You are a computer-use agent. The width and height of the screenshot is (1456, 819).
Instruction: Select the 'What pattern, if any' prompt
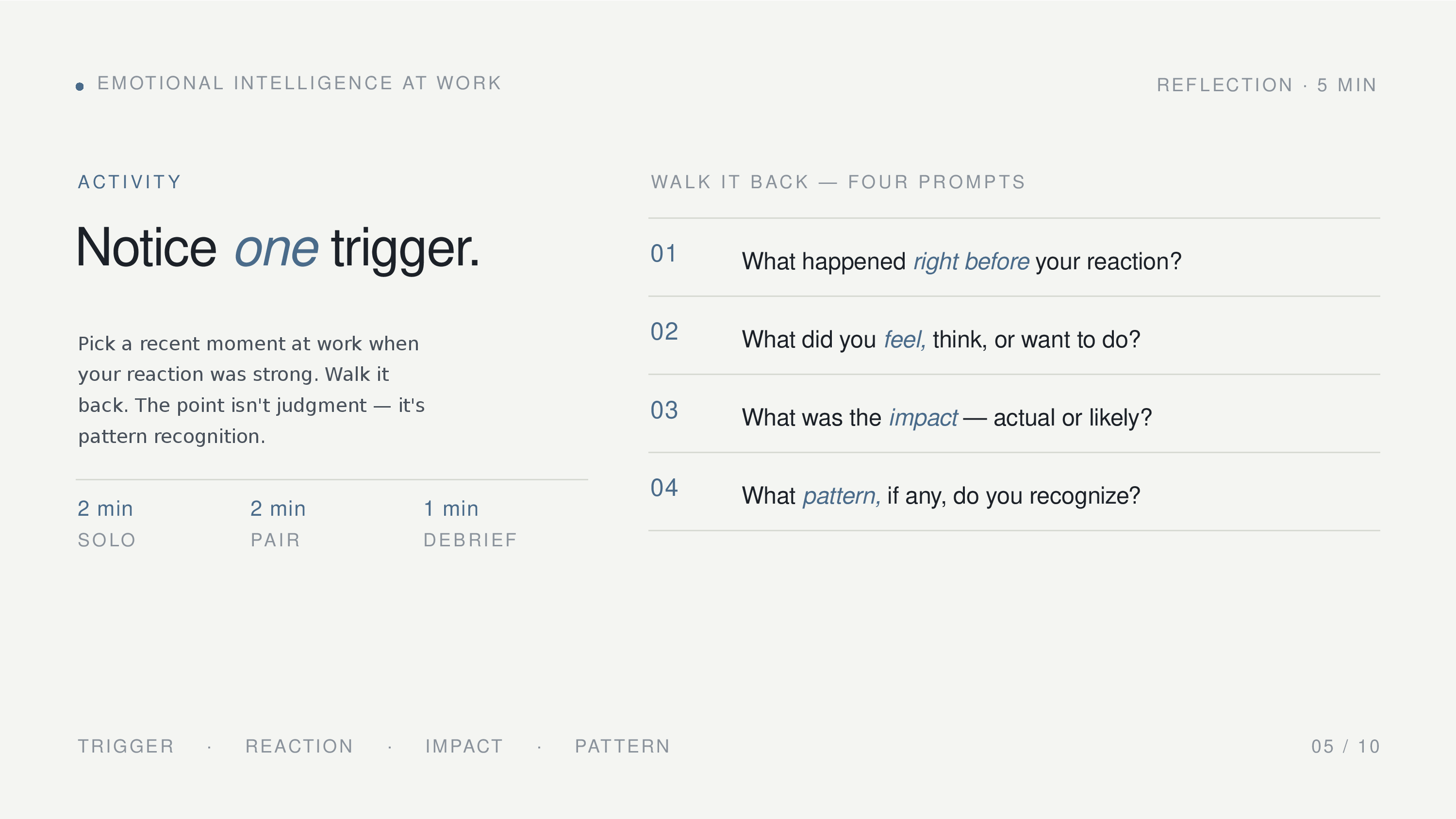941,496
